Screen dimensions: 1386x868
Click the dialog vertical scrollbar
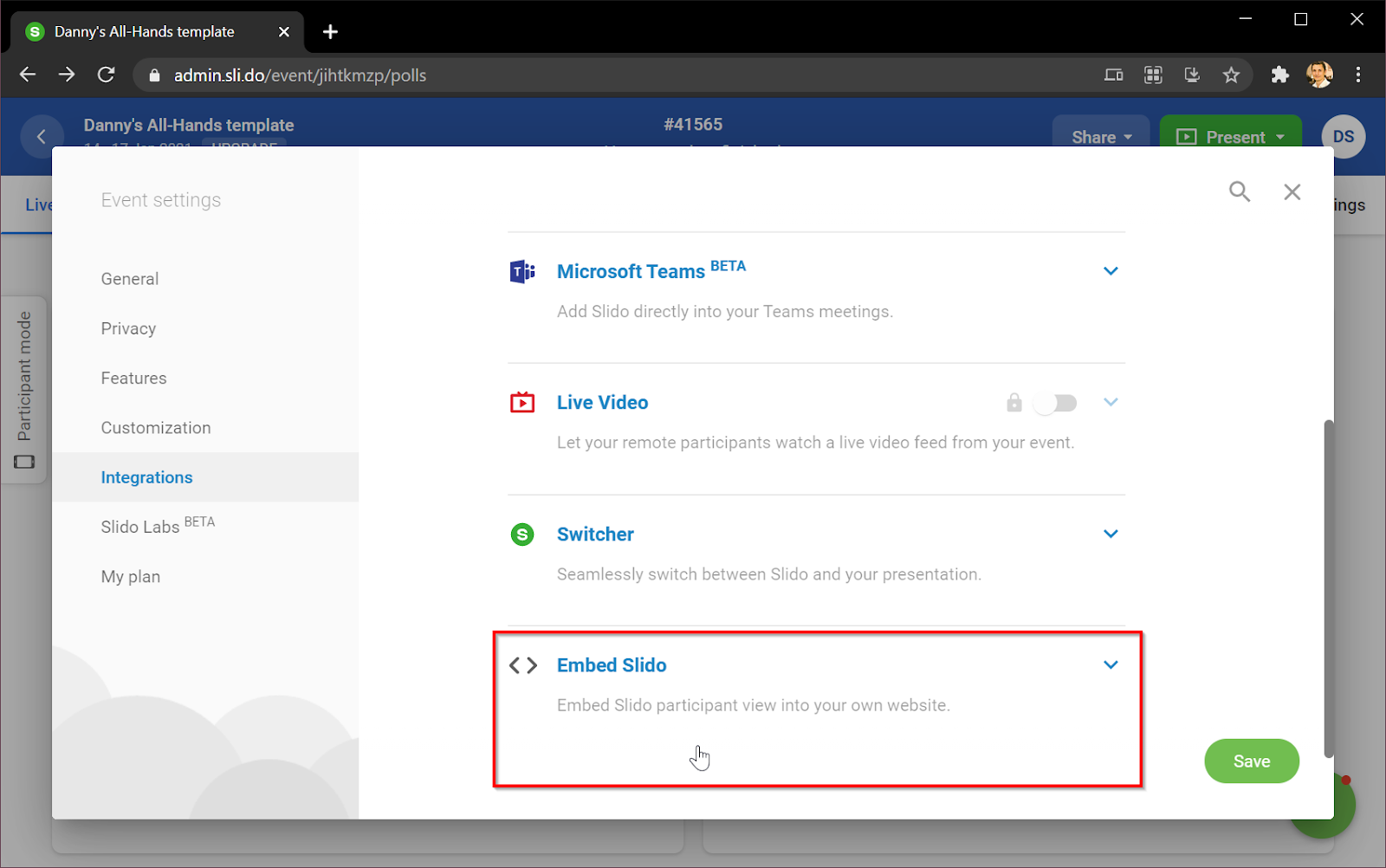point(1329,589)
